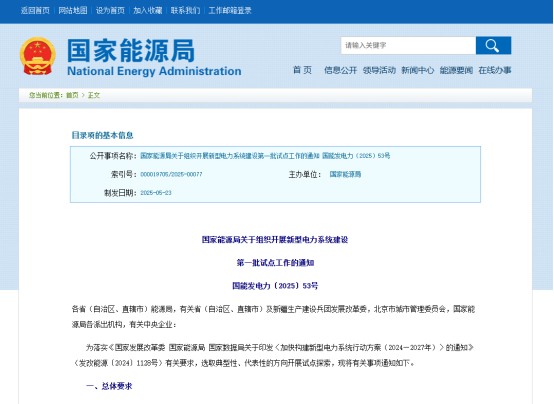The image size is (554, 404).
Task: Click the 公开事项名称 value text
Action: pos(265,156)
